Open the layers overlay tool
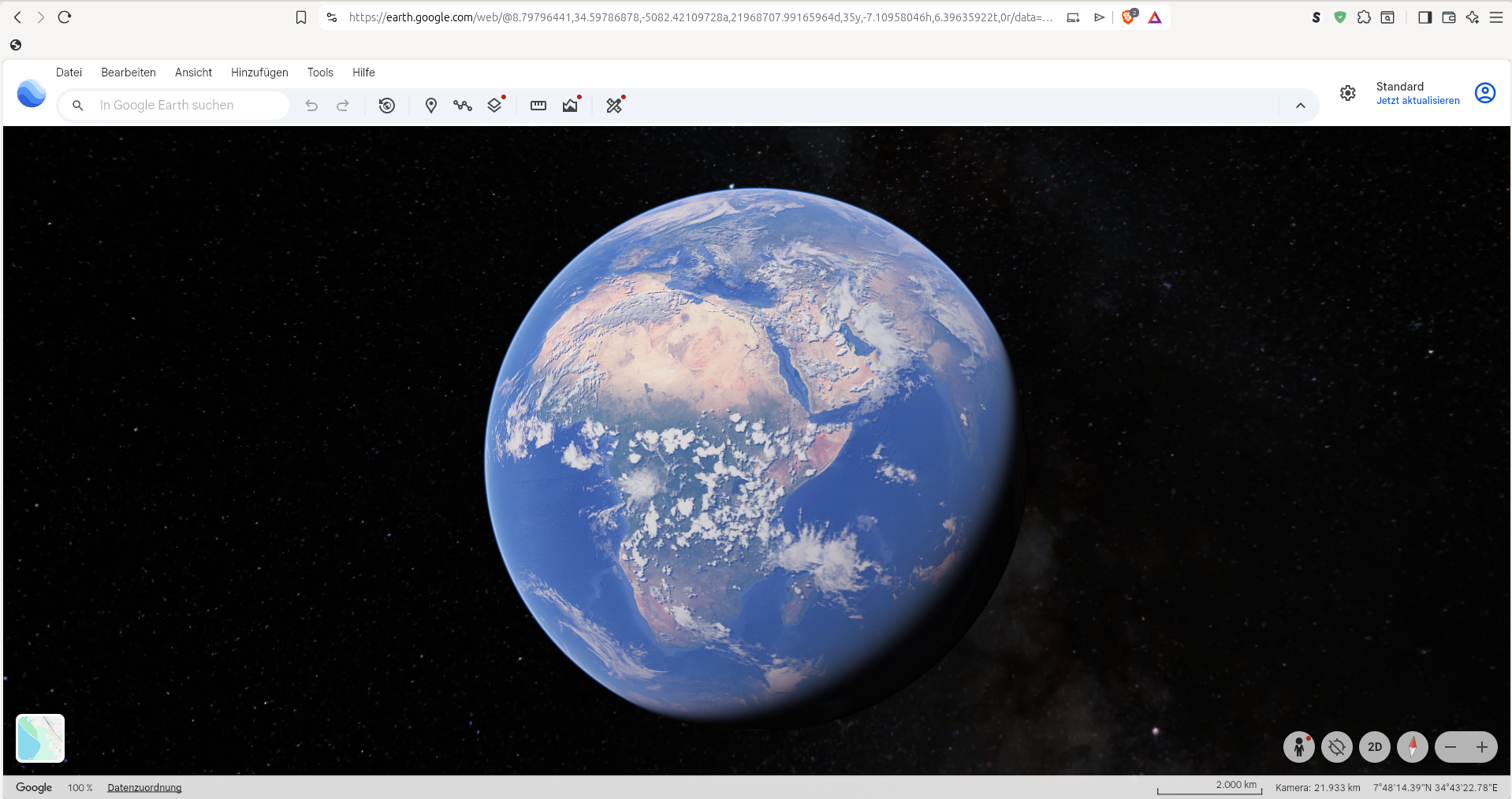 [x=494, y=106]
